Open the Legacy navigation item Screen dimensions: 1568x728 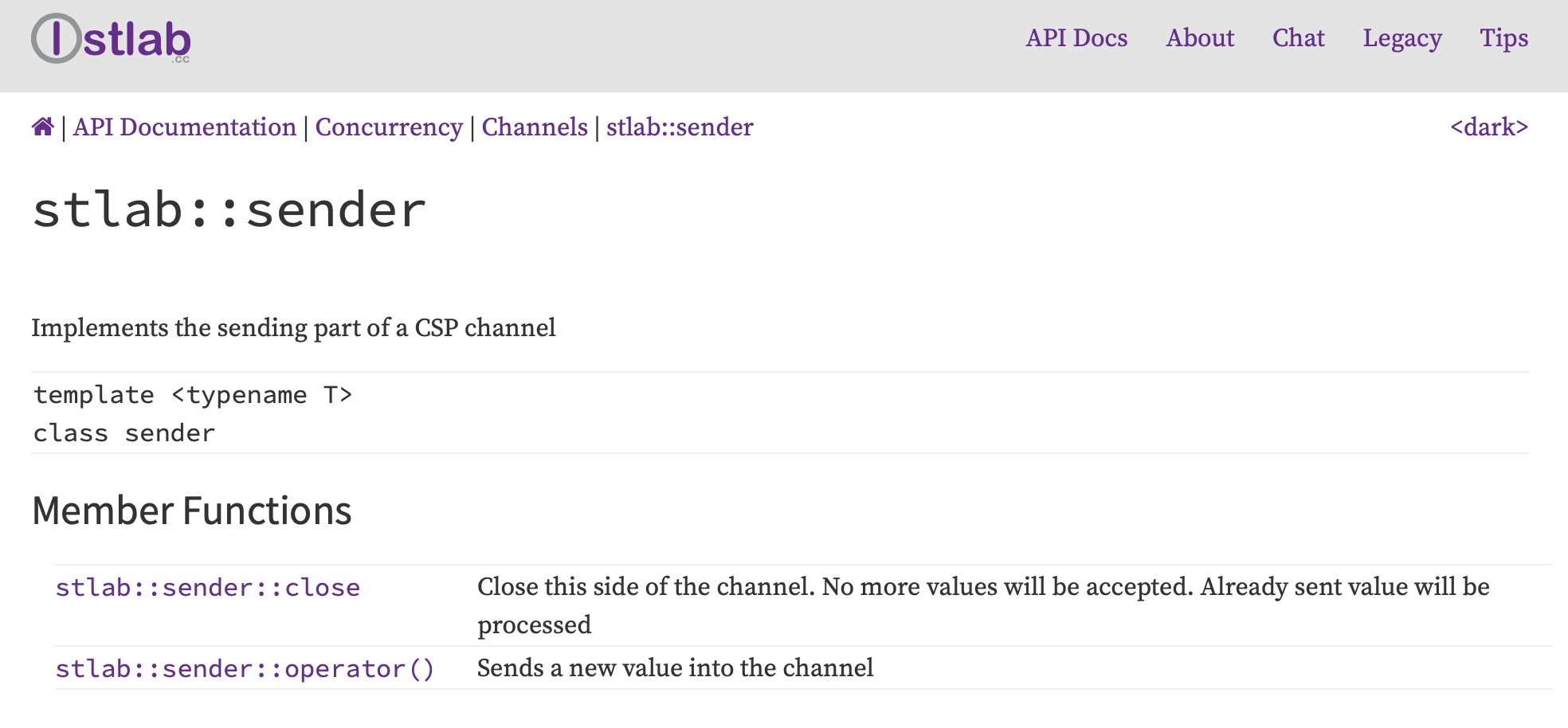[1402, 38]
